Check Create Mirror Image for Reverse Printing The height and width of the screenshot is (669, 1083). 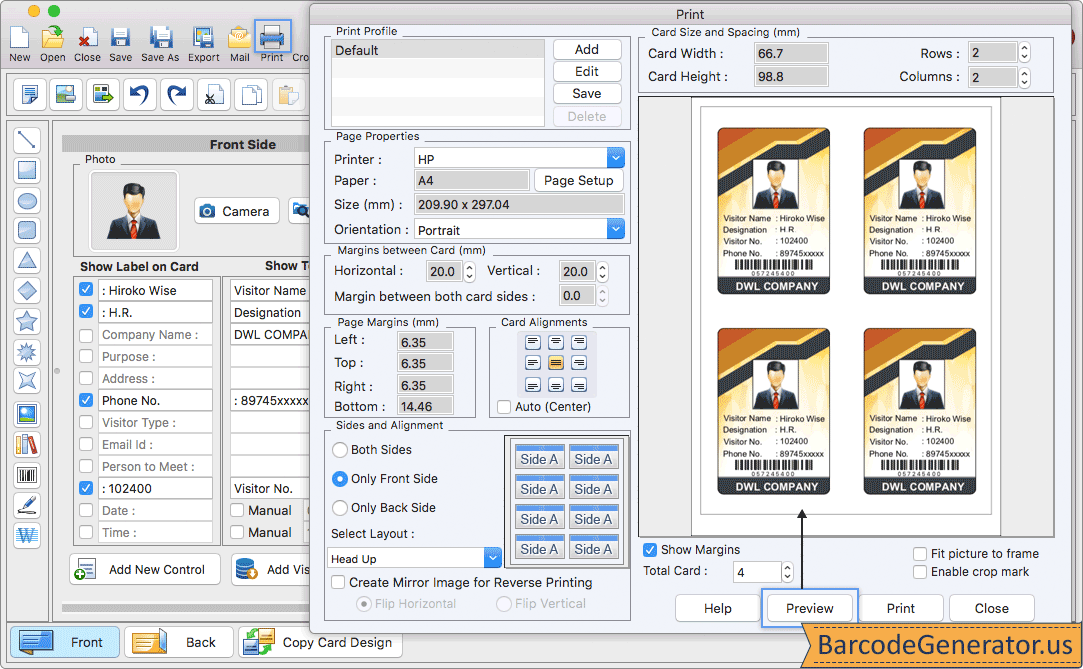tap(338, 582)
